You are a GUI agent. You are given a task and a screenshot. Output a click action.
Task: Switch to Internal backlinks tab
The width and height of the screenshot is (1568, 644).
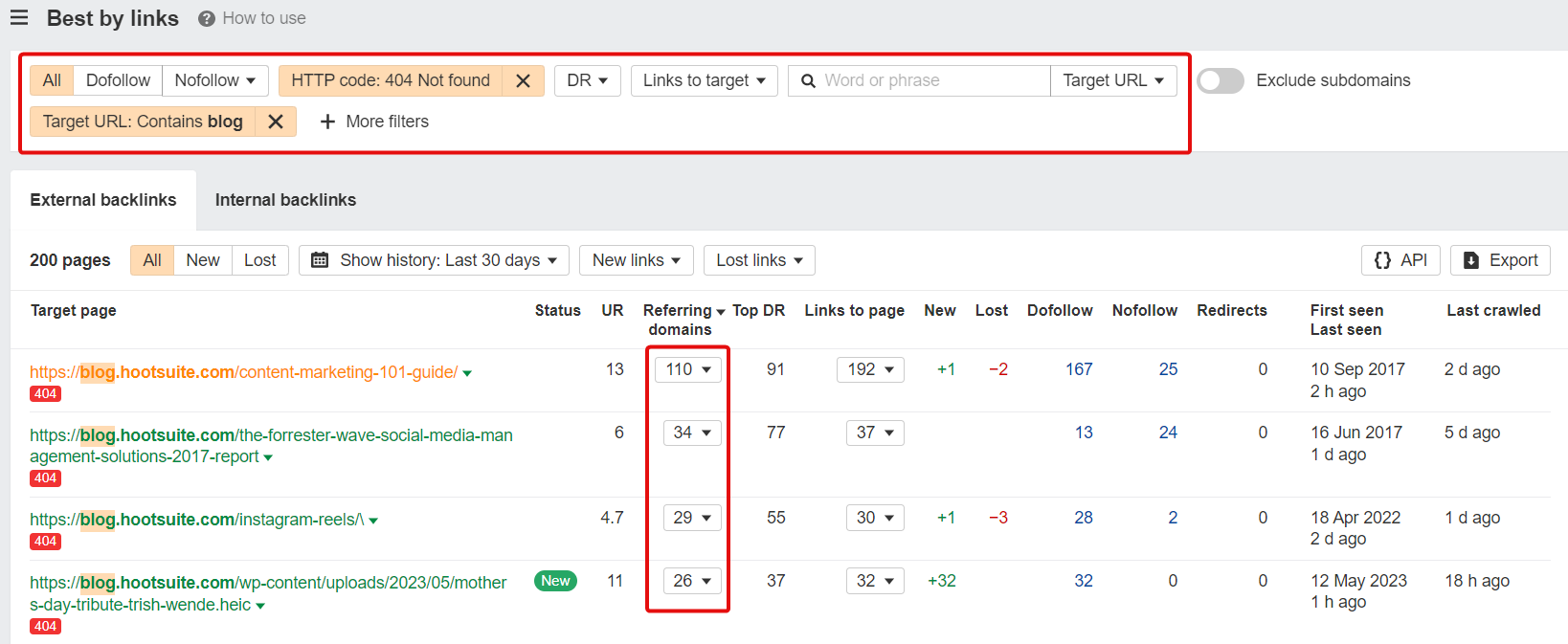(x=285, y=200)
